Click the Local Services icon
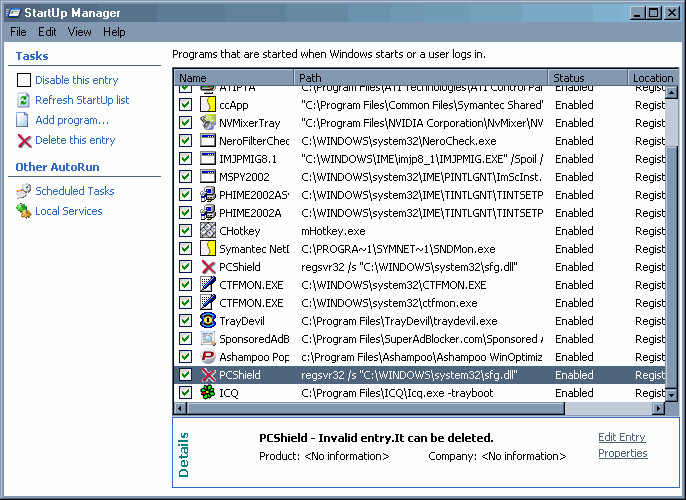 (24, 211)
